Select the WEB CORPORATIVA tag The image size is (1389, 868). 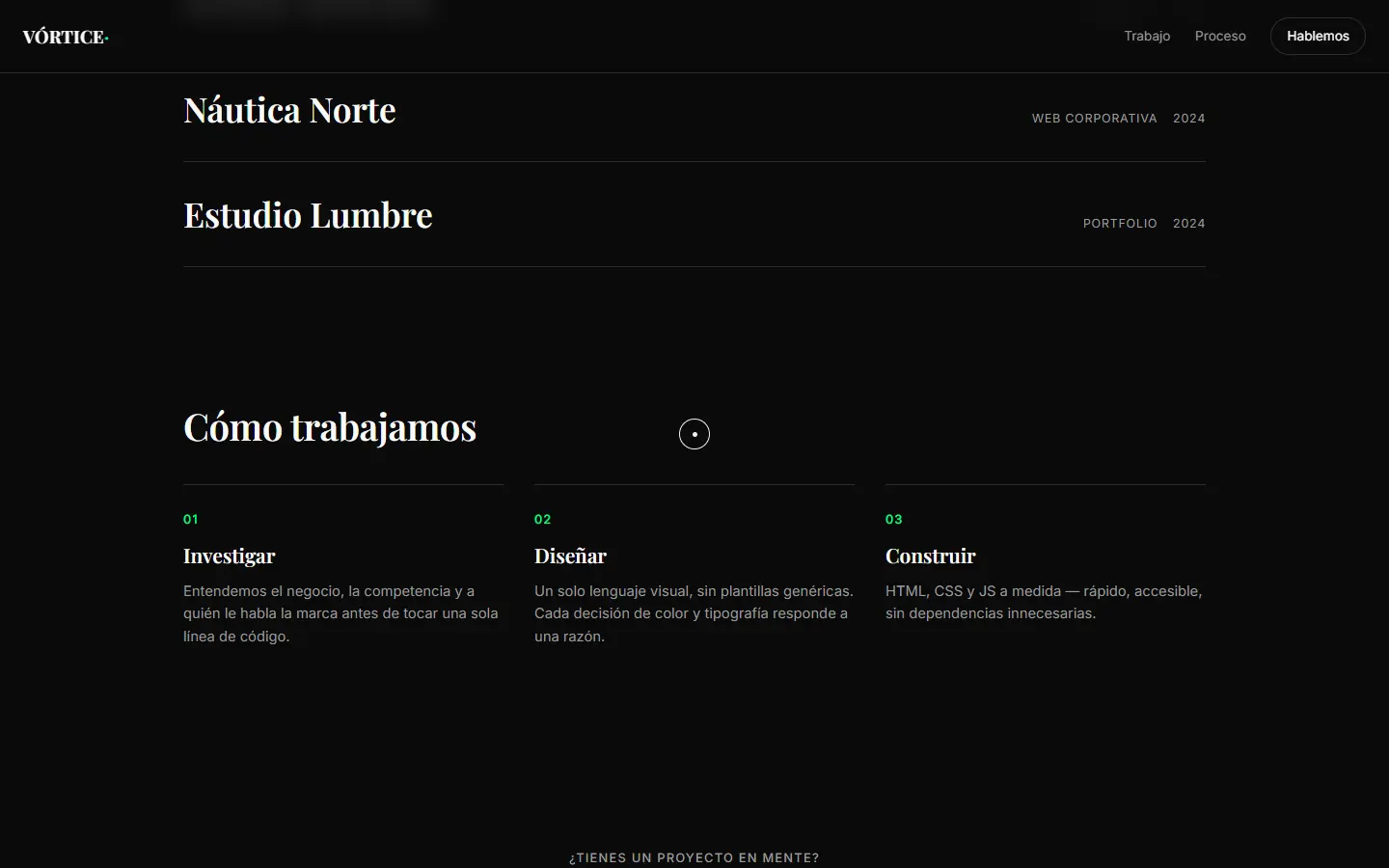tap(1094, 118)
